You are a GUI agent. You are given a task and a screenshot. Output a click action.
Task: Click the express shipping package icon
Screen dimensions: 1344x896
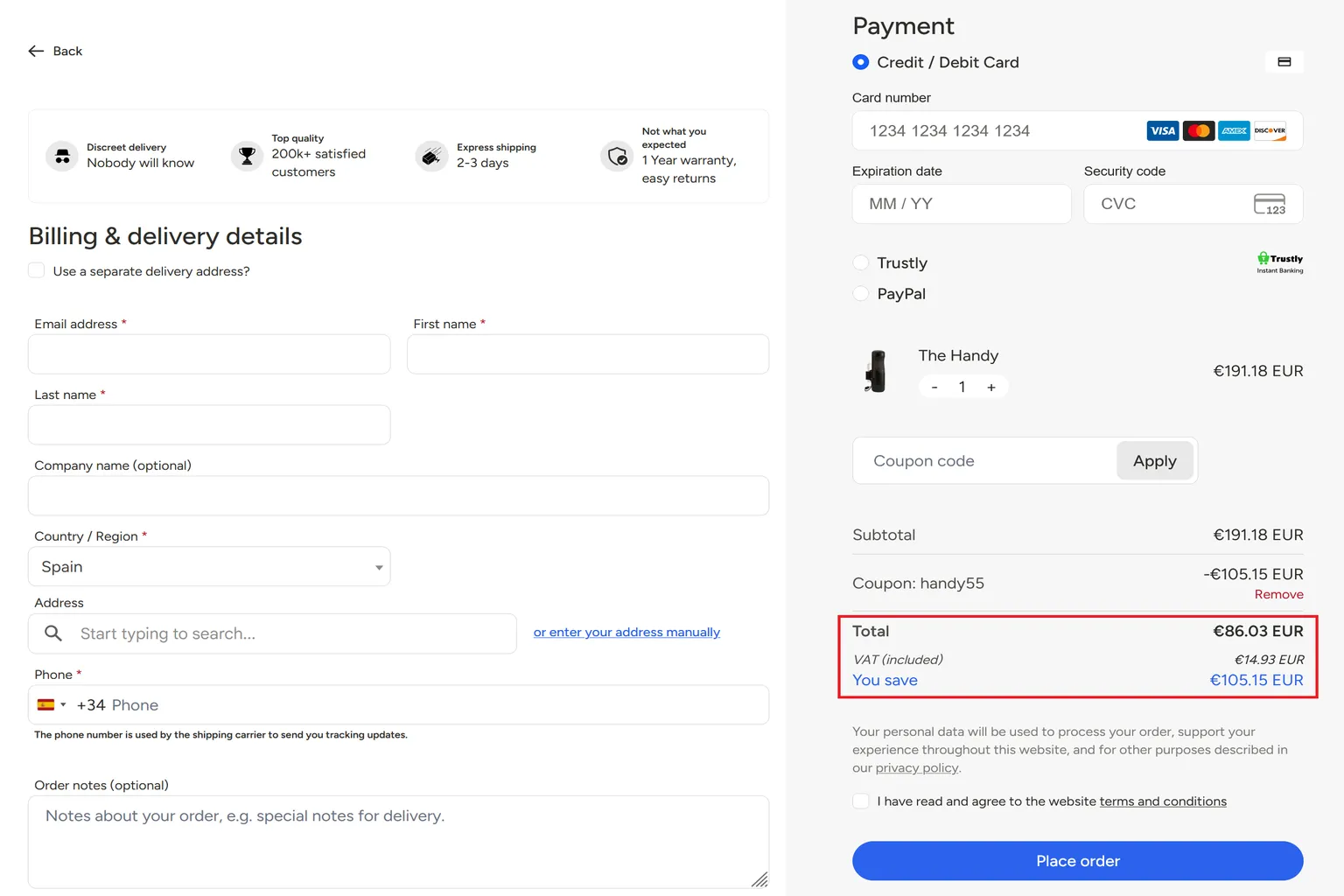tap(431, 156)
